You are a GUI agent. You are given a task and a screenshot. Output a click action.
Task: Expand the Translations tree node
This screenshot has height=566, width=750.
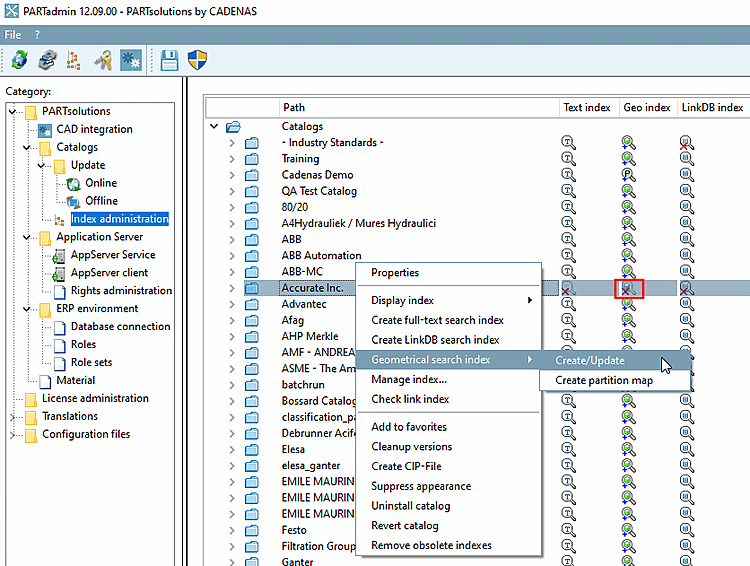click(x=13, y=416)
